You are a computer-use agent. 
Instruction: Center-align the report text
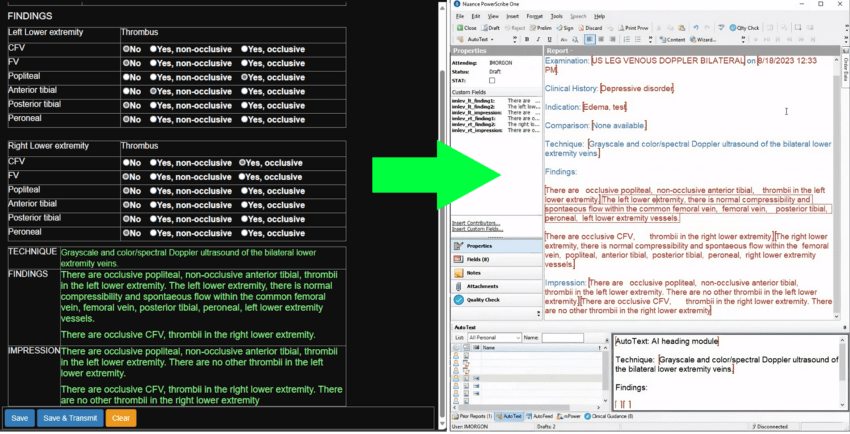click(x=601, y=40)
